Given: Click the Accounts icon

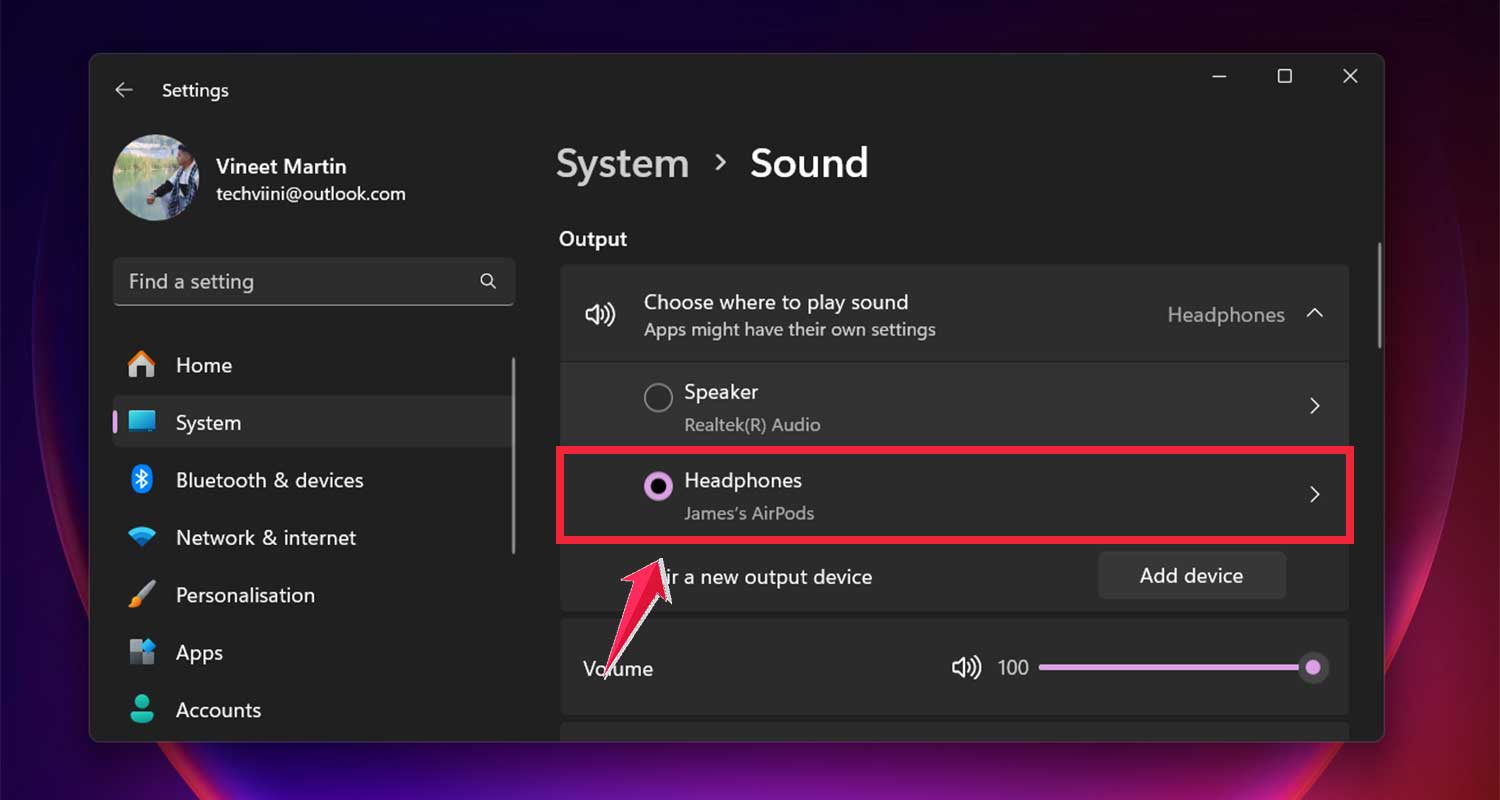Looking at the screenshot, I should click(x=142, y=710).
